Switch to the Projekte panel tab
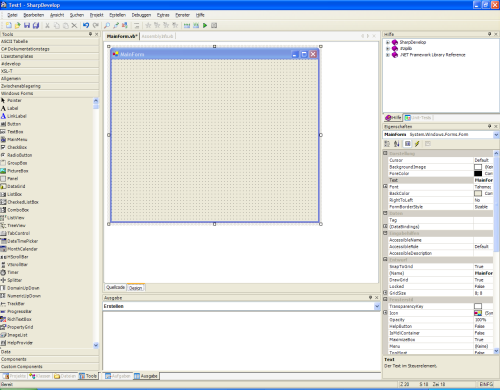The height and width of the screenshot is (390, 500). click(x=15, y=376)
